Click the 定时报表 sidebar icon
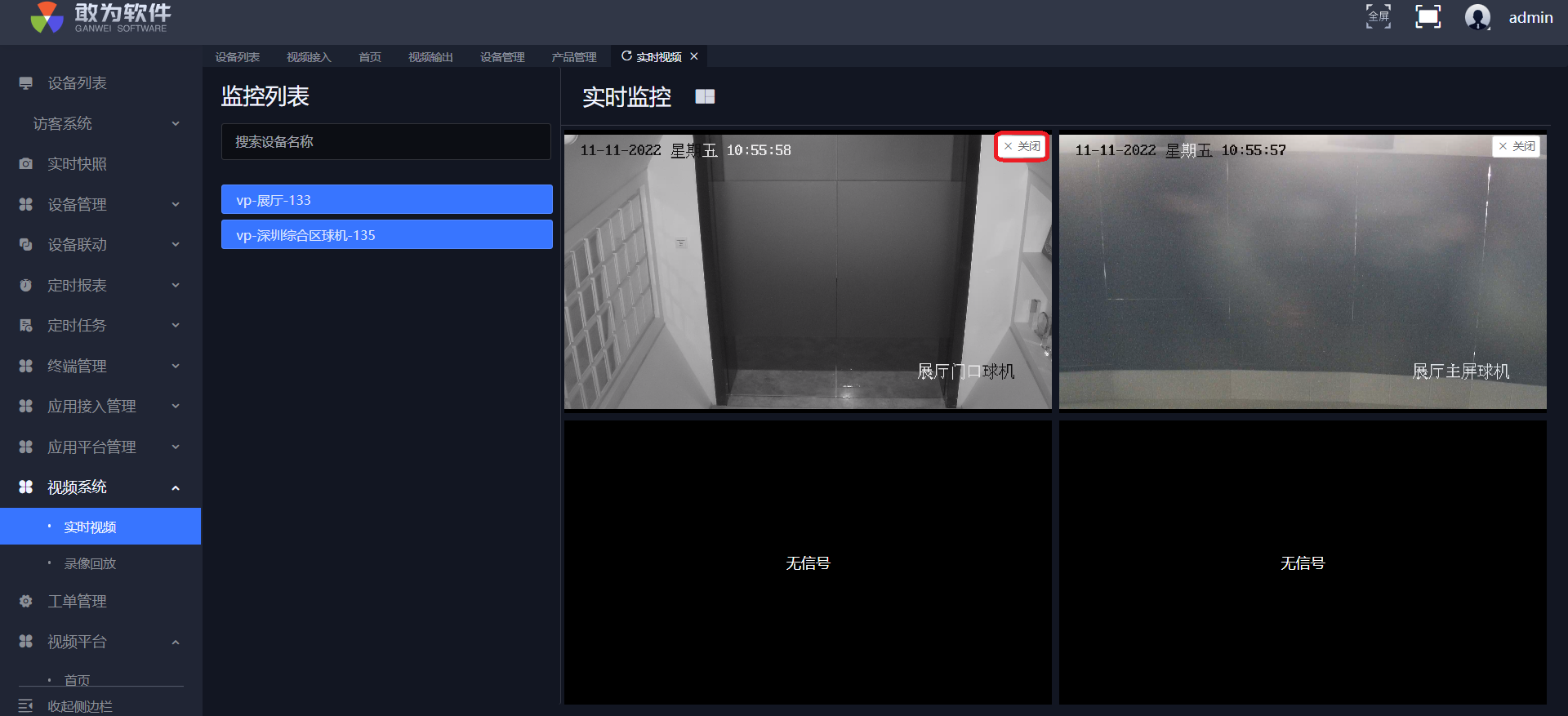Image resolution: width=1568 pixels, height=716 pixels. coord(26,285)
